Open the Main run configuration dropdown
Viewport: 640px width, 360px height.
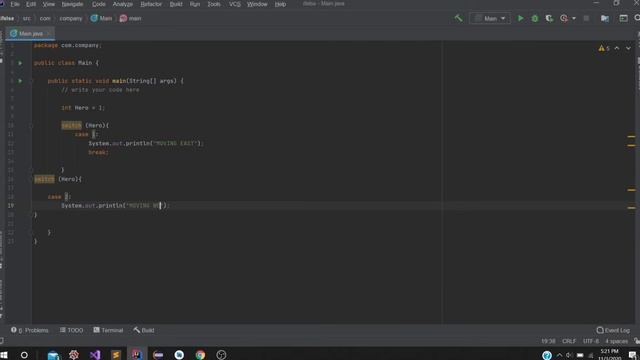click(x=490, y=18)
